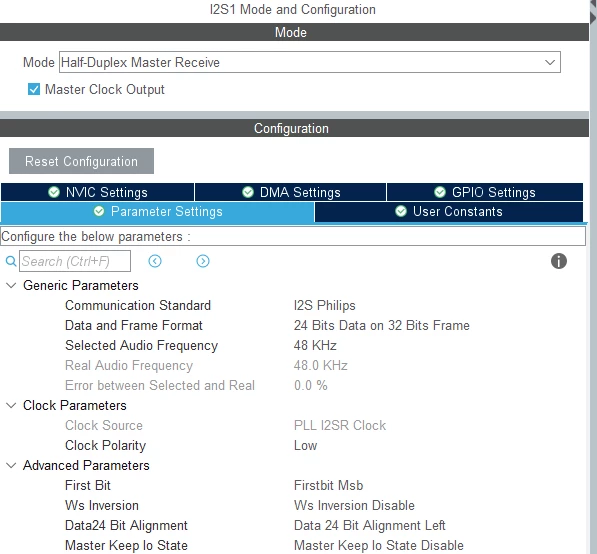Click the I2S1 Mode and Configuration title
Viewport: 597px width, 554px height.
pos(292,9)
